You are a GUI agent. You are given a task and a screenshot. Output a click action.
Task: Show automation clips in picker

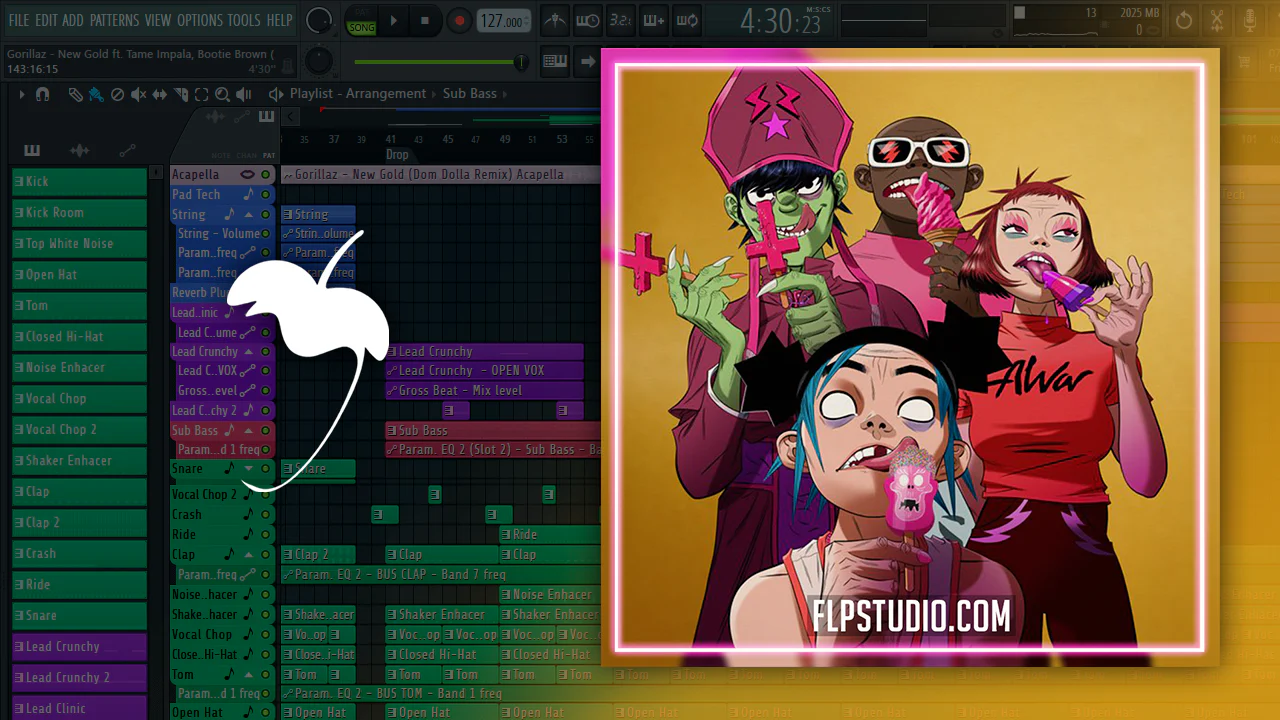coord(127,150)
